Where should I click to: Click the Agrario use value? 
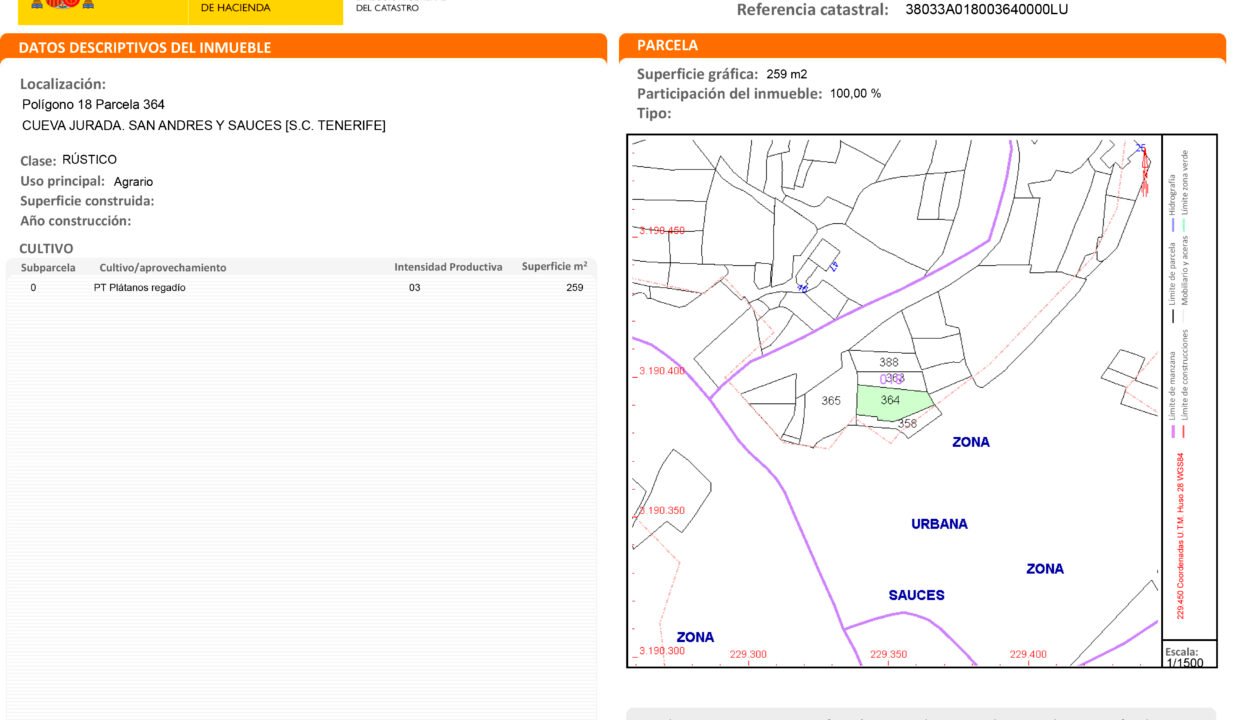[133, 182]
